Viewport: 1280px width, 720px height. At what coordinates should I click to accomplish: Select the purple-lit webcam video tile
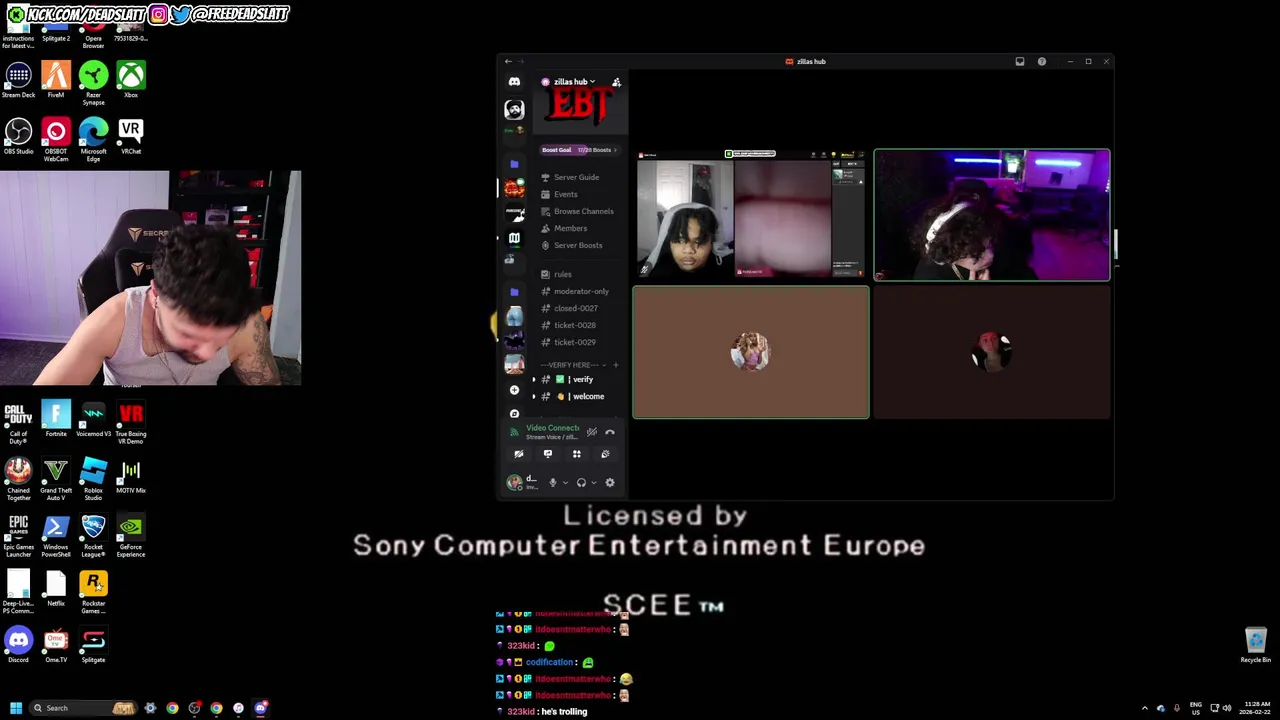click(x=992, y=215)
